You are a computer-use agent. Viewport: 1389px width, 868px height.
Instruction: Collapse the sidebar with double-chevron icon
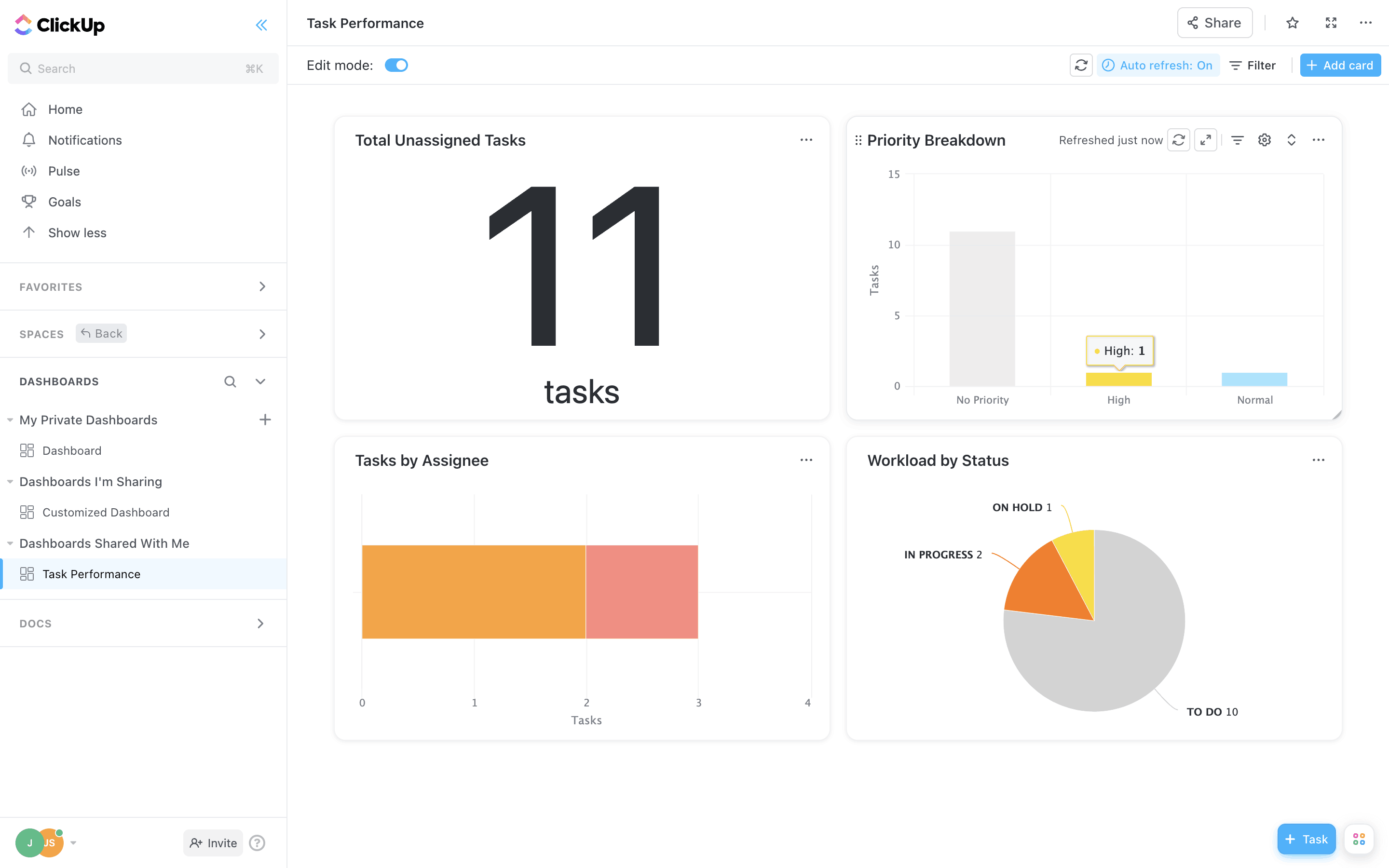coord(261,25)
